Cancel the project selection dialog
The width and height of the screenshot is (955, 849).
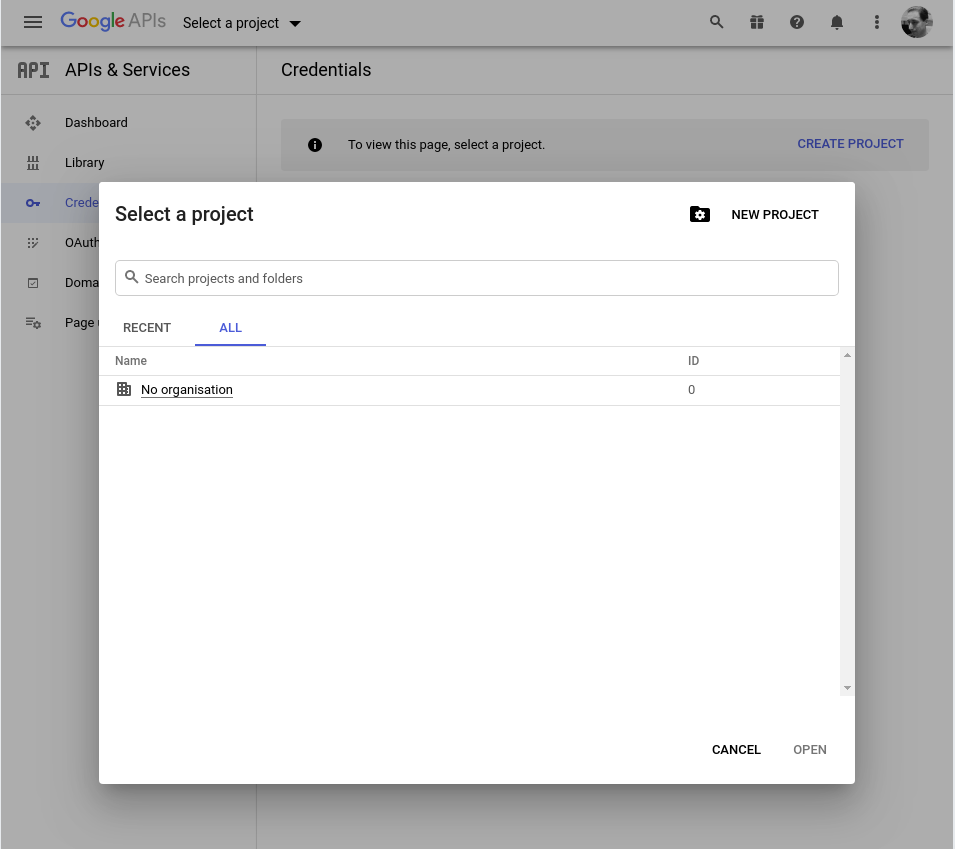coord(736,749)
